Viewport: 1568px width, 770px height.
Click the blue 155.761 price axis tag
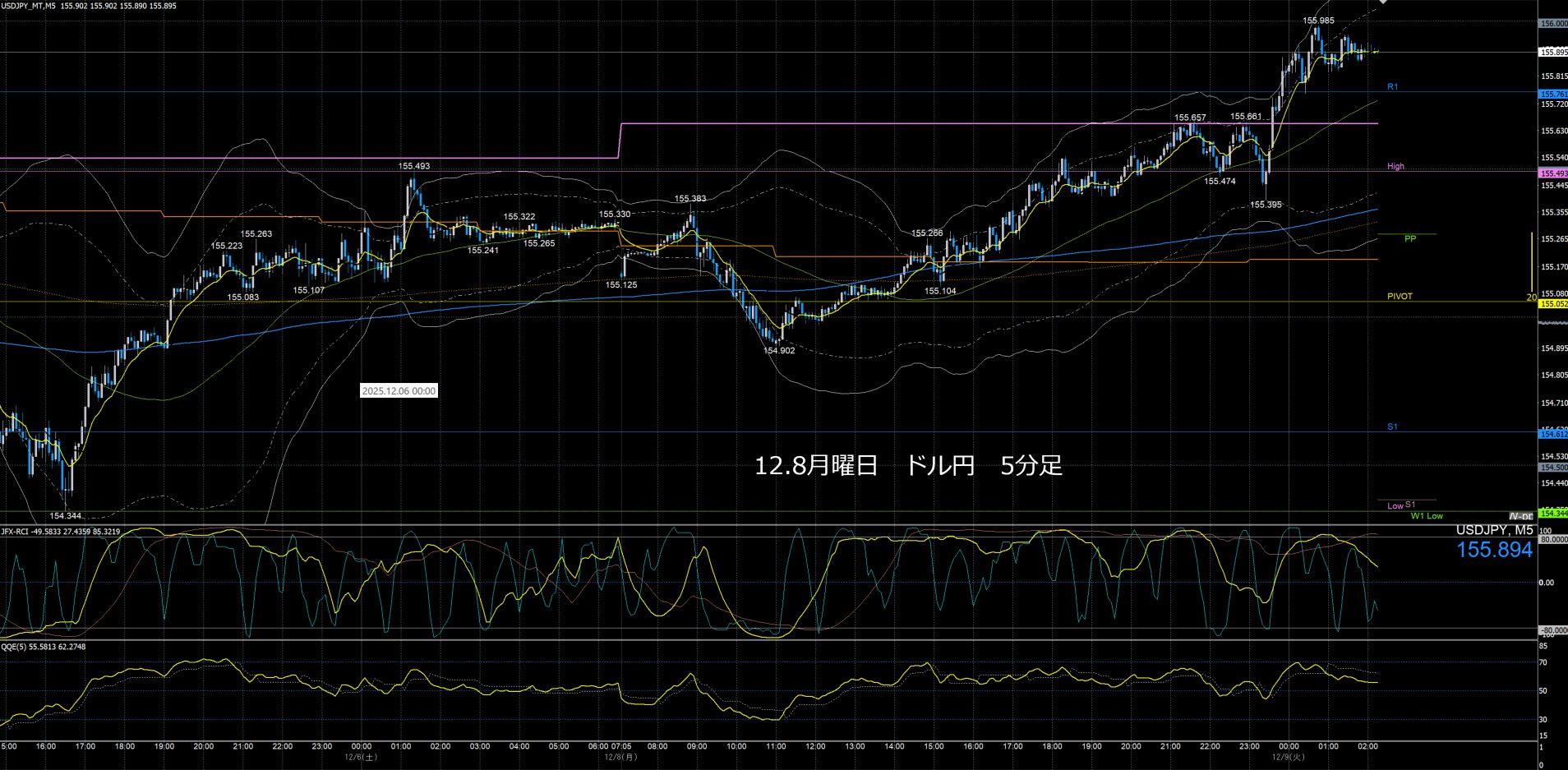1552,95
